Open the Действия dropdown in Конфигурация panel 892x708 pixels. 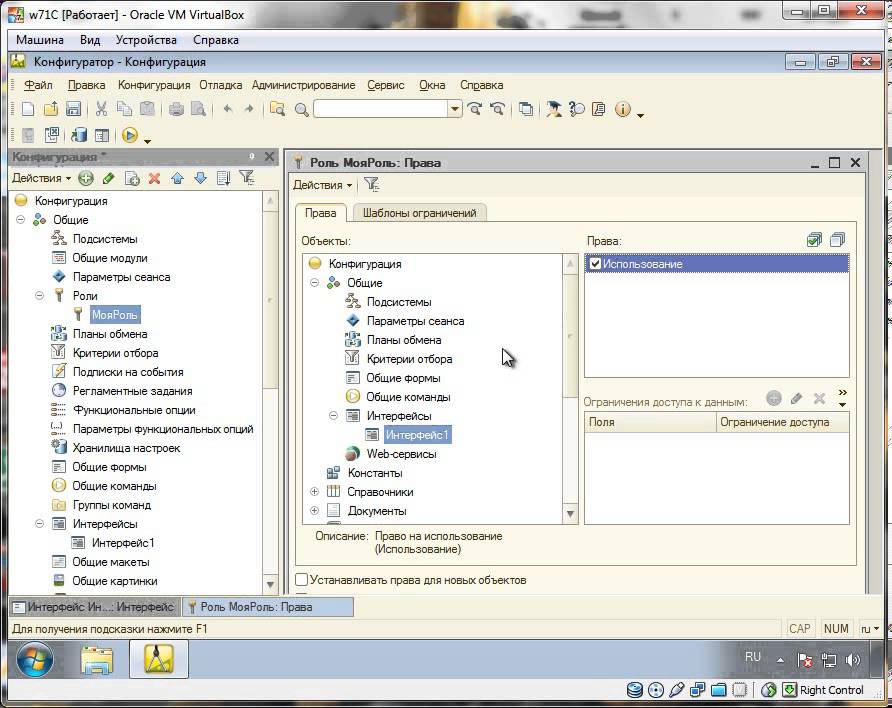(41, 178)
